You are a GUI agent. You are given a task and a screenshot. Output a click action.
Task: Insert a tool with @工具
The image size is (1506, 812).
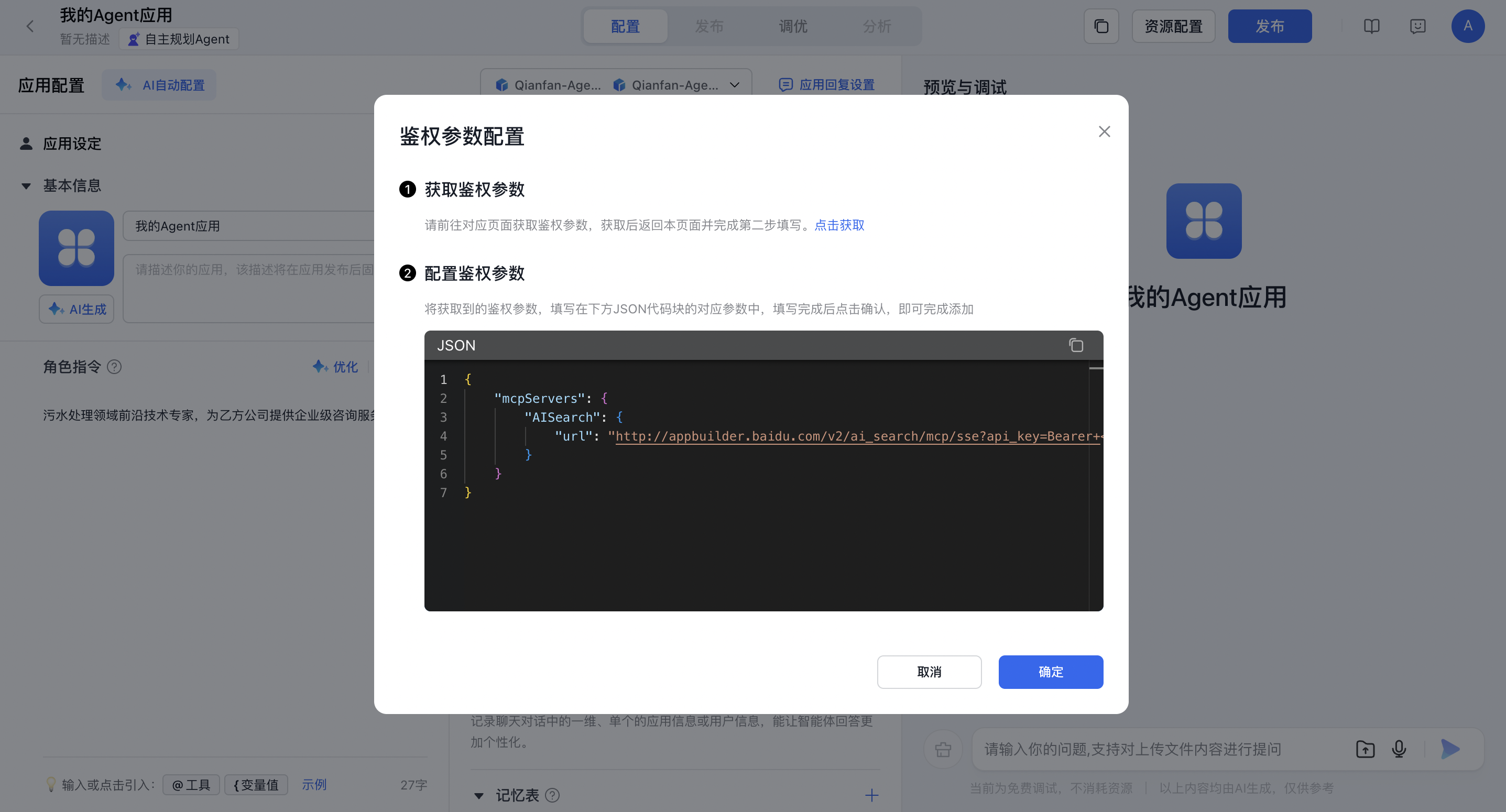click(x=191, y=785)
